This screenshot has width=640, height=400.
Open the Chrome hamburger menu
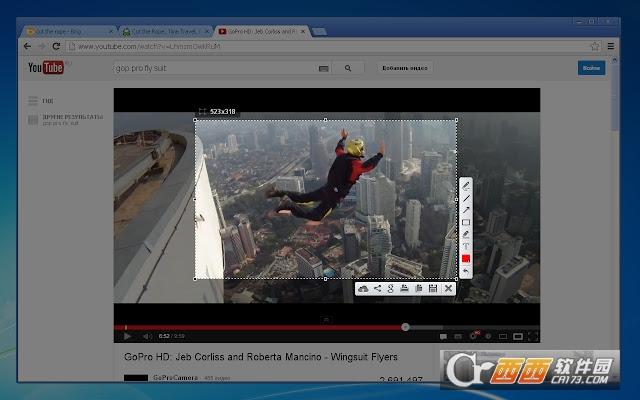tap(611, 46)
